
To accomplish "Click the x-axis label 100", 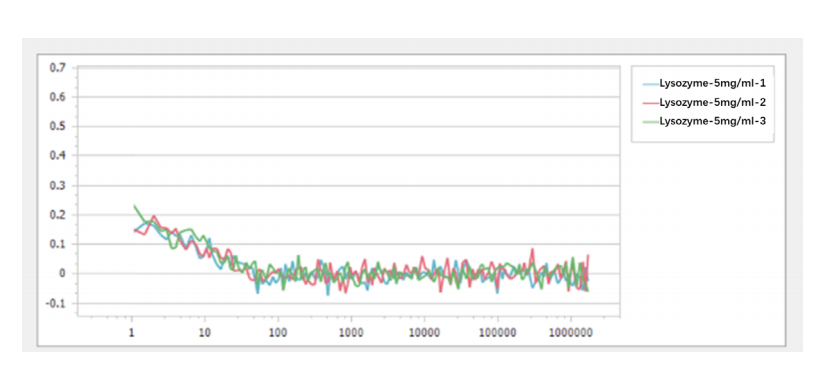I will pyautogui.click(x=278, y=333).
